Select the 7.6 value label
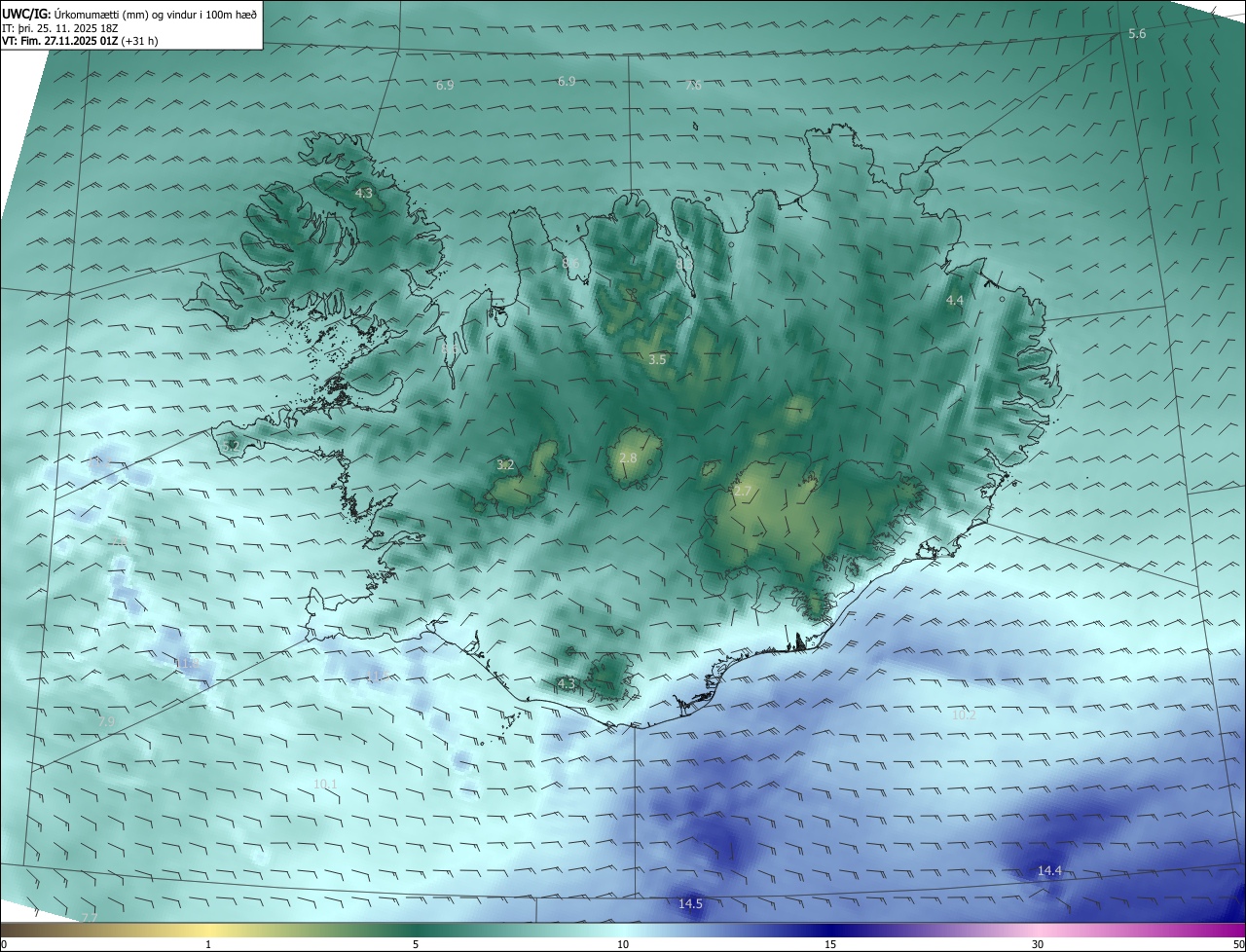The width and height of the screenshot is (1246, 952). tap(693, 86)
